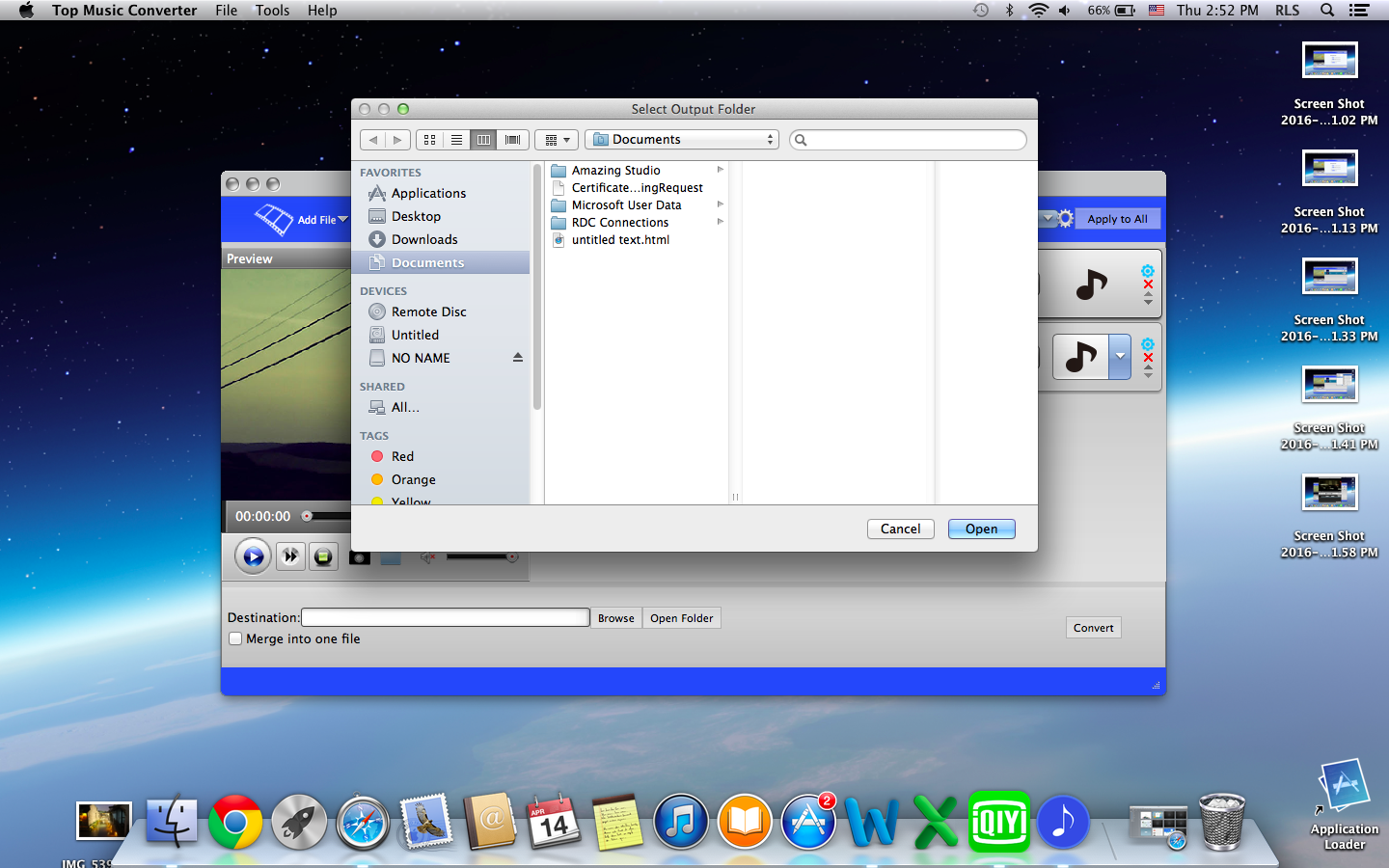This screenshot has height=868, width=1389.
Task: Eject the NO NAME device
Action: click(518, 358)
